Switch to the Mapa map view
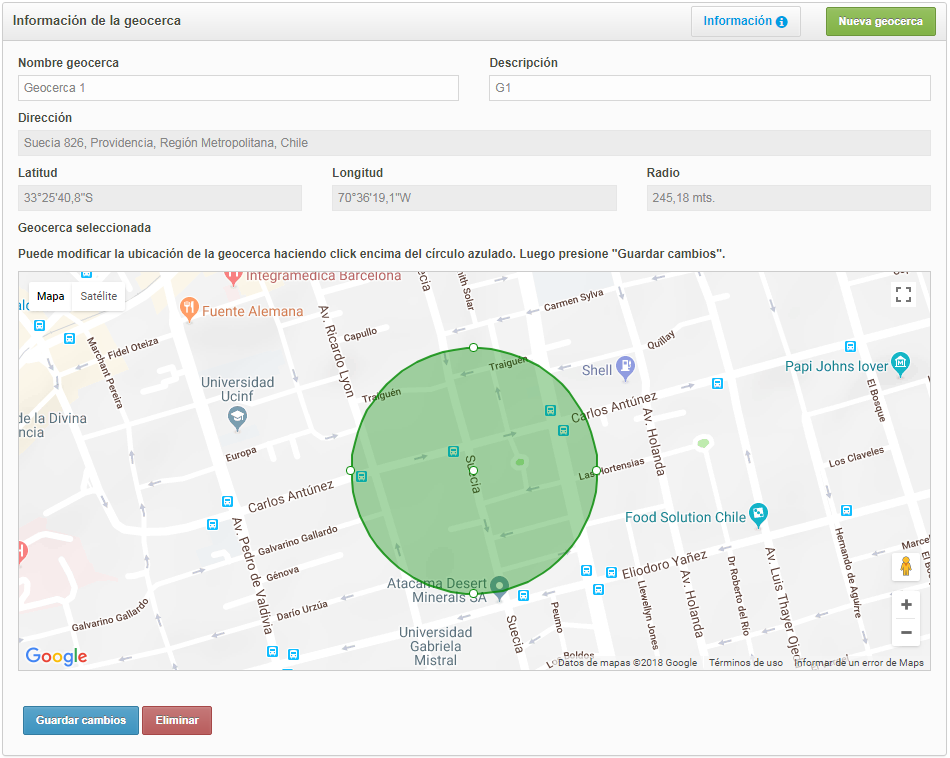 click(x=51, y=296)
